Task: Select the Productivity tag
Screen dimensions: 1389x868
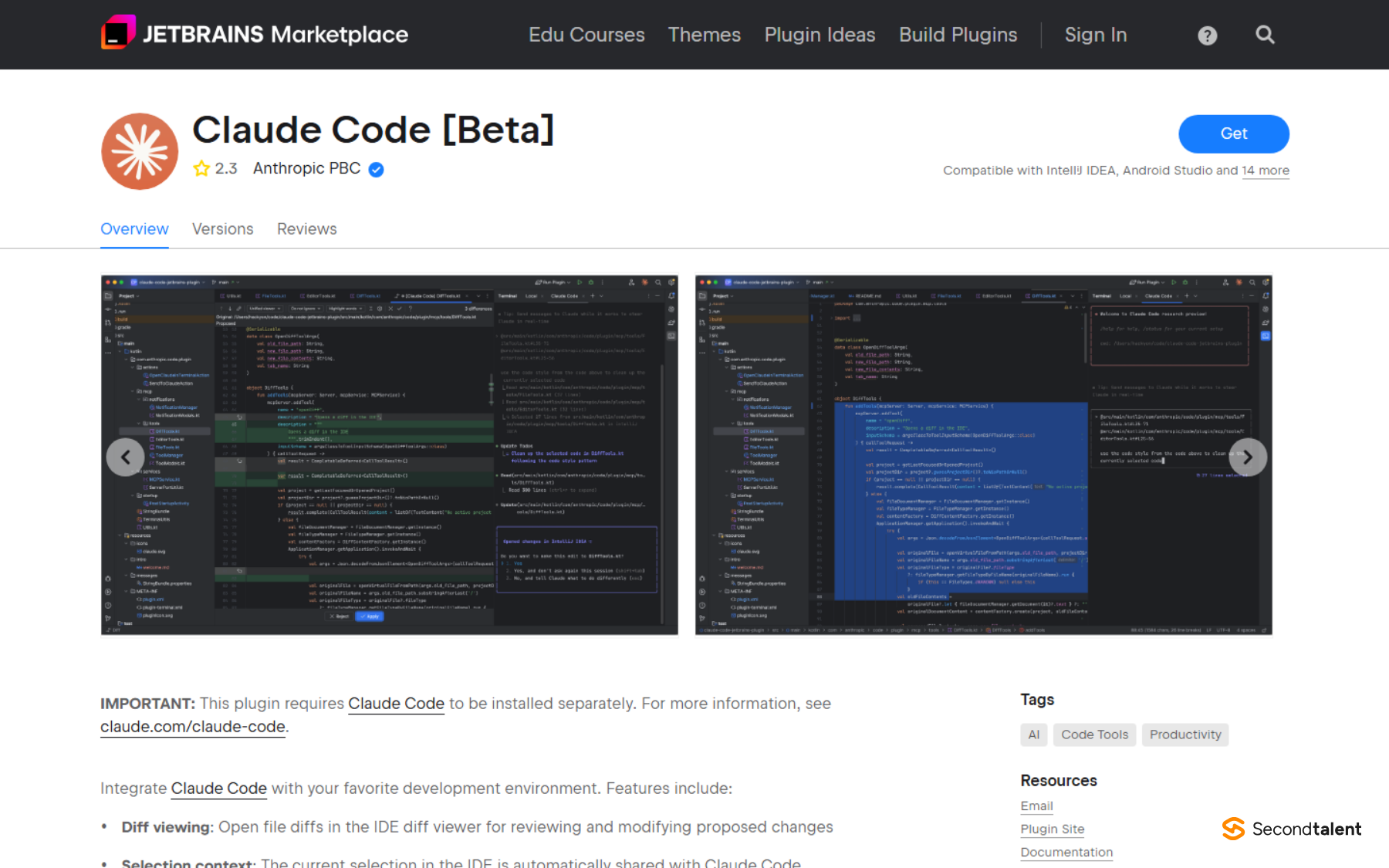Action: [x=1185, y=735]
